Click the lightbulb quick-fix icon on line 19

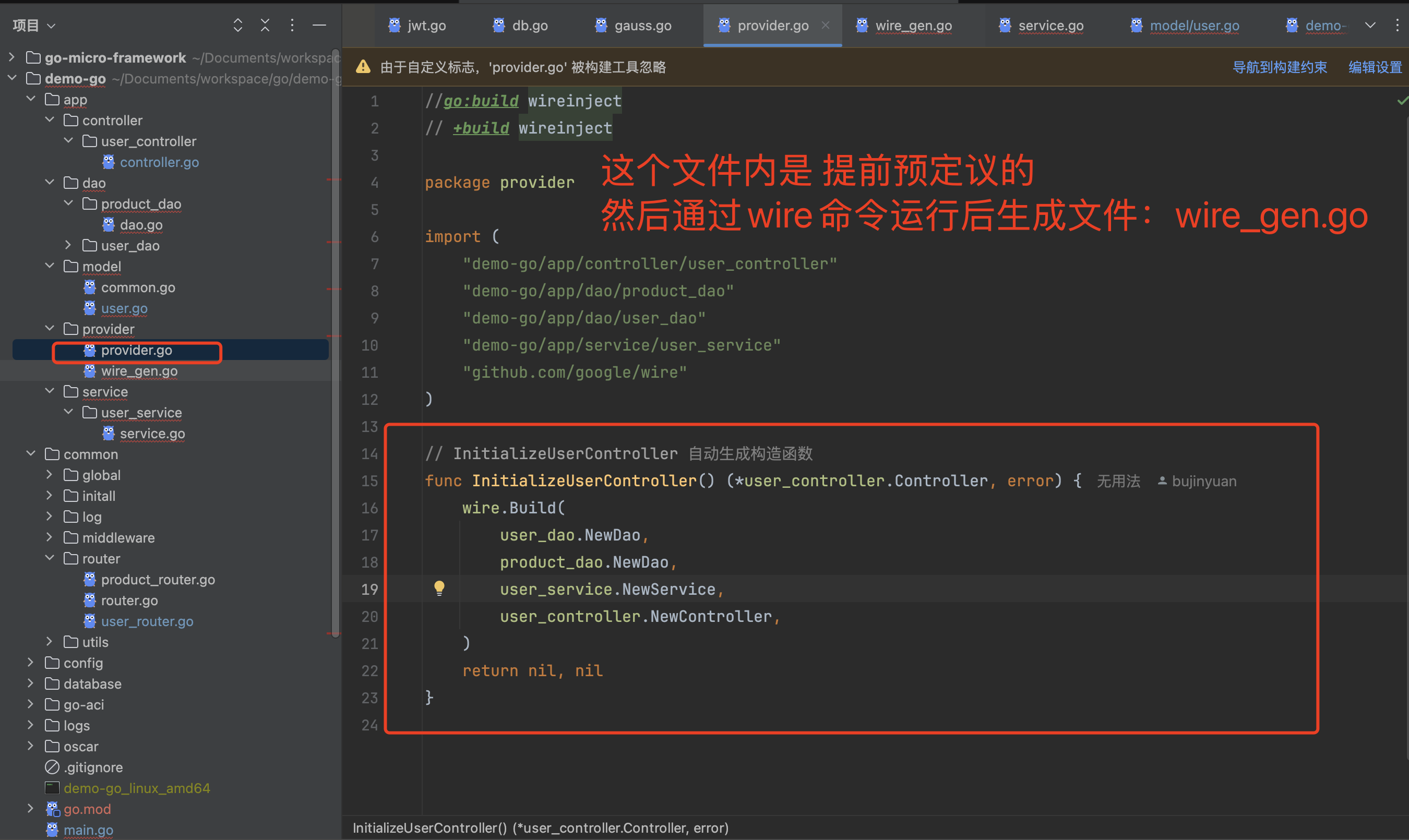click(439, 588)
